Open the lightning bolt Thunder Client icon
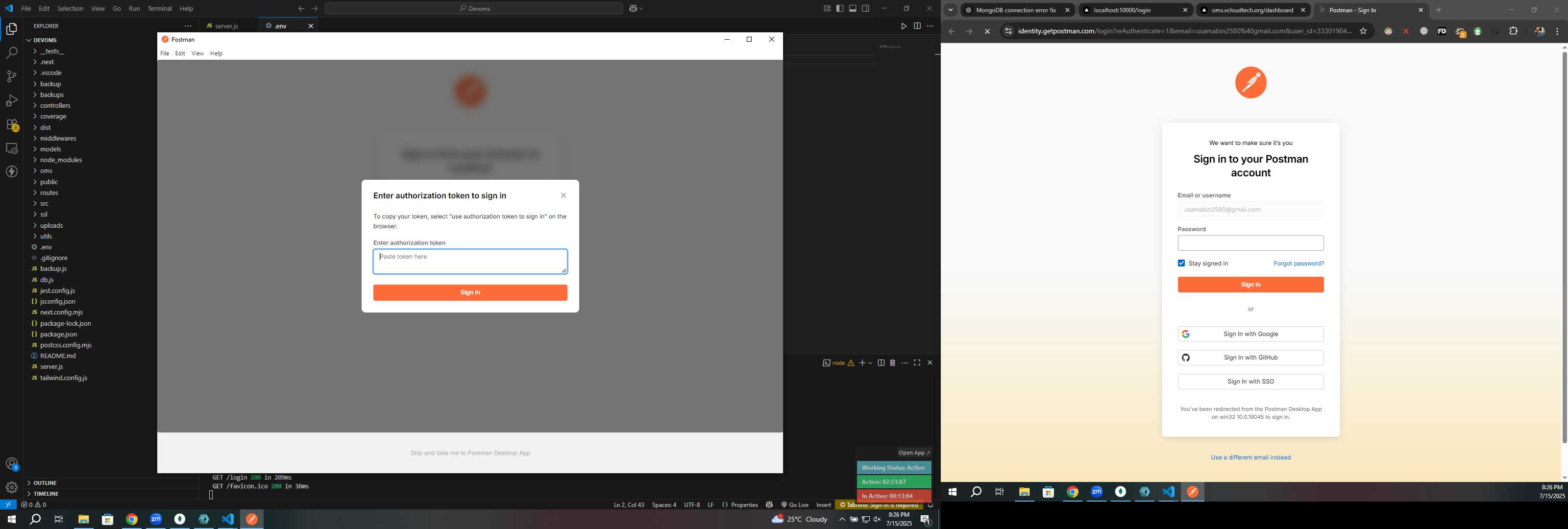Screen dimensions: 1568x529 pyautogui.click(x=12, y=171)
